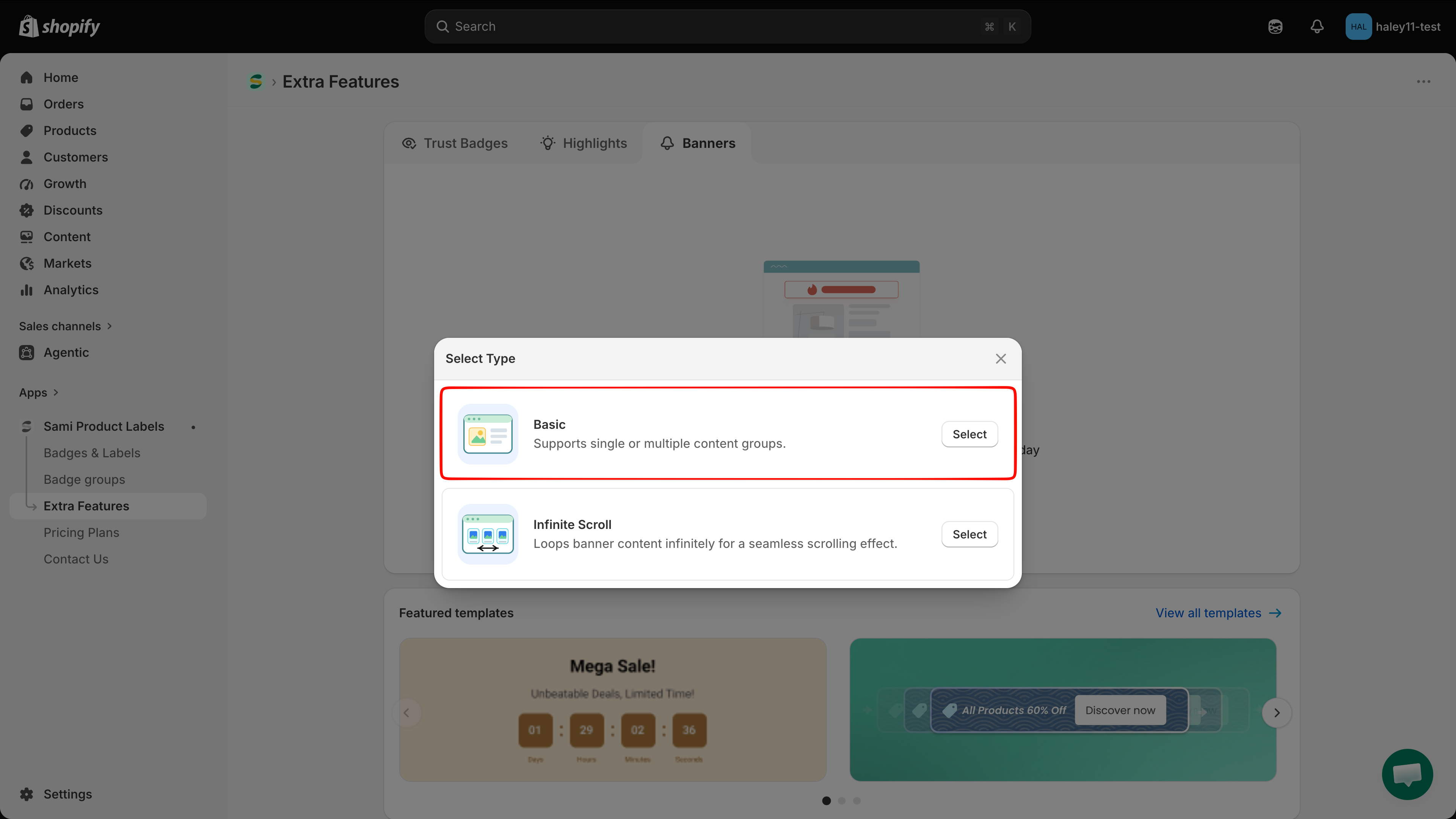
Task: Open the Sidekick assistant icon
Action: point(1275,27)
